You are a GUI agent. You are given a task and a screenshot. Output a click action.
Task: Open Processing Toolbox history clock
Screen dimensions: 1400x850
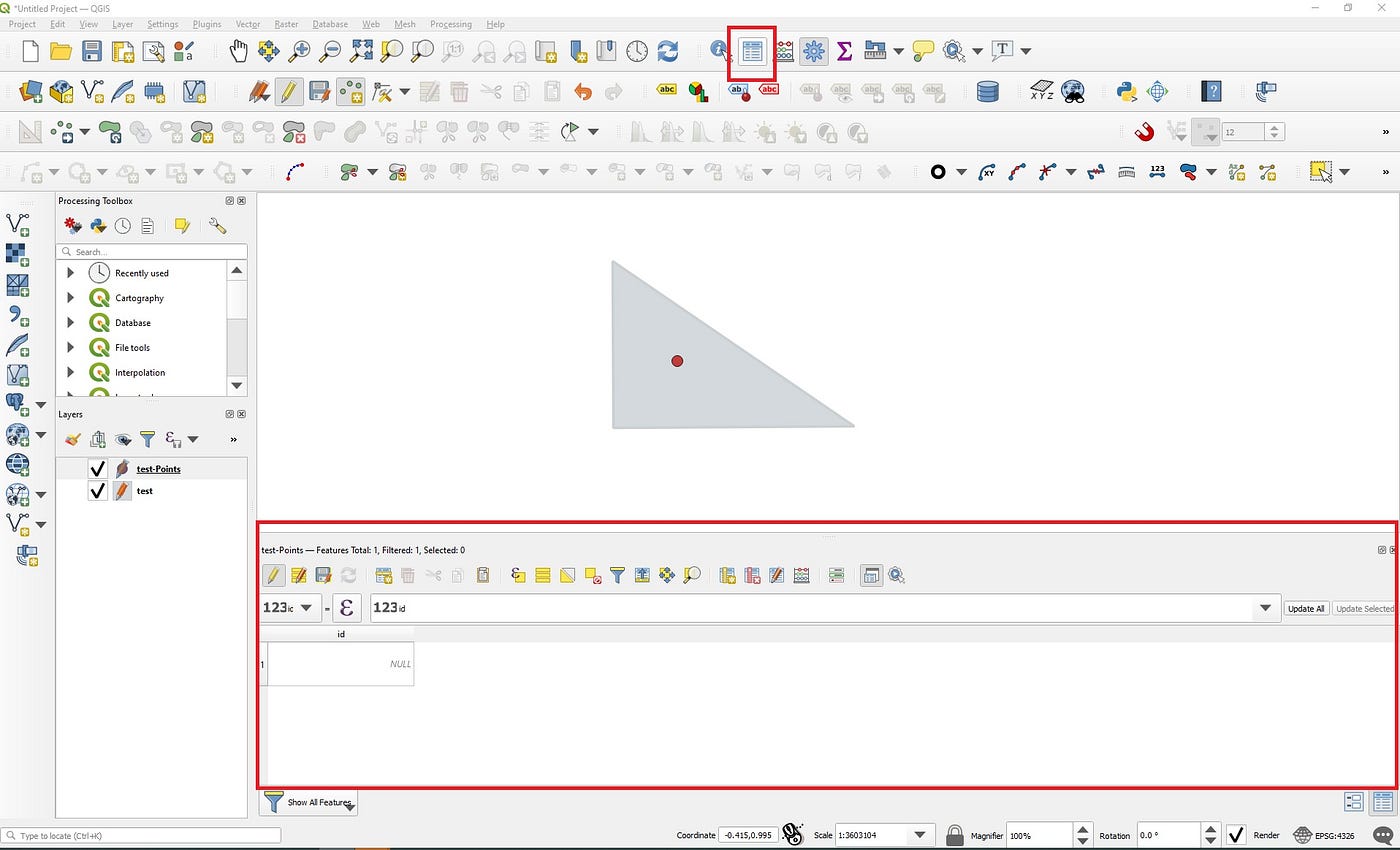[122, 226]
